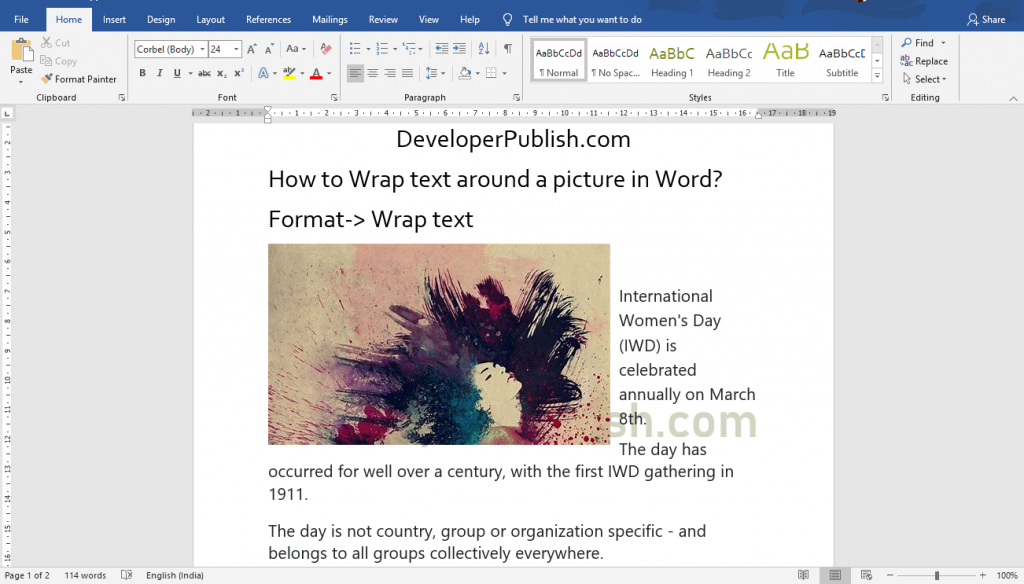The height and width of the screenshot is (584, 1024).
Task: Expand the bullet list options
Action: click(x=366, y=47)
